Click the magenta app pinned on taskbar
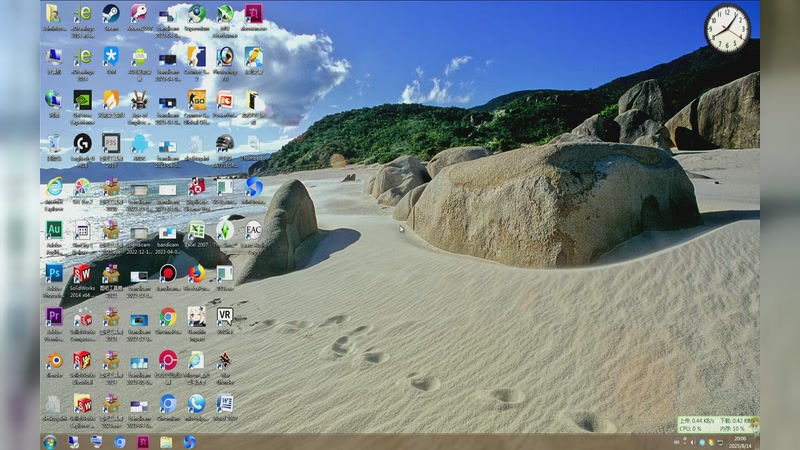 [x=143, y=442]
